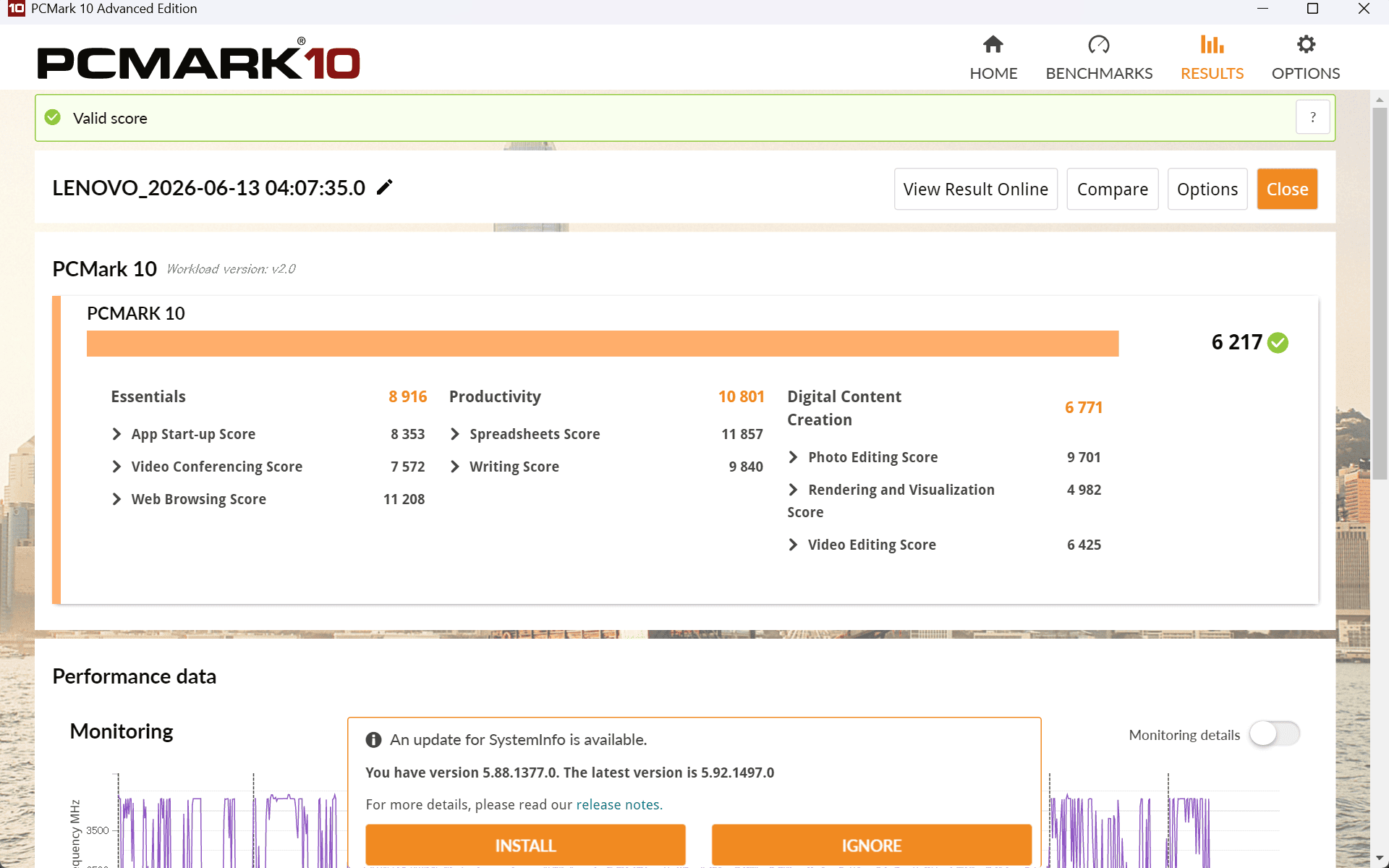
Task: Click the Options gear icon
Action: tap(1306, 45)
